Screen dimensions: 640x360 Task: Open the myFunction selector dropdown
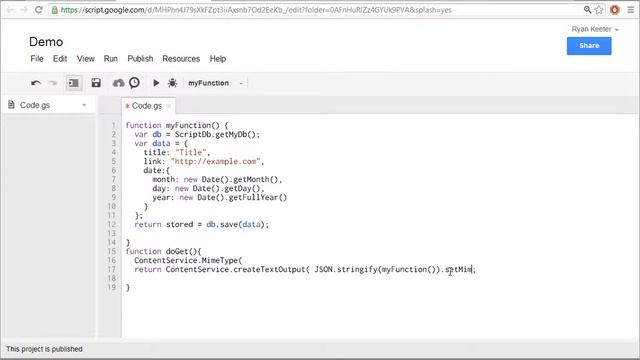(x=216, y=83)
